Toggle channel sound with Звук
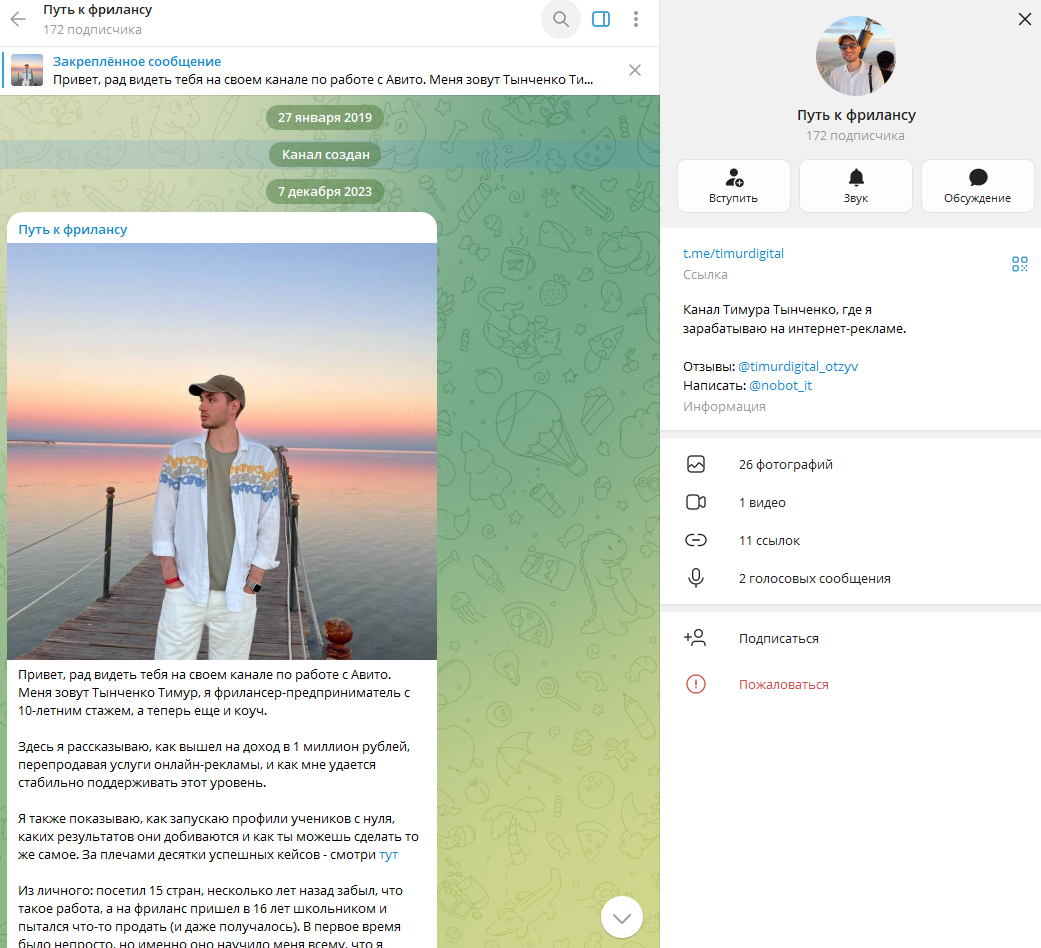This screenshot has height=948, width=1041. pos(856,186)
